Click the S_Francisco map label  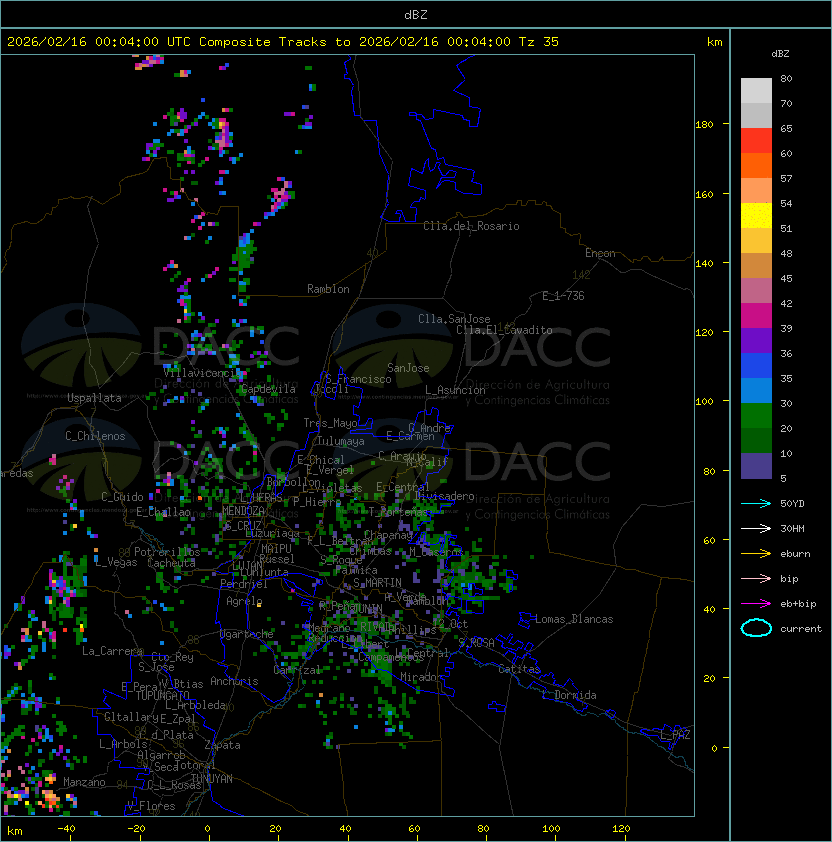pos(358,379)
